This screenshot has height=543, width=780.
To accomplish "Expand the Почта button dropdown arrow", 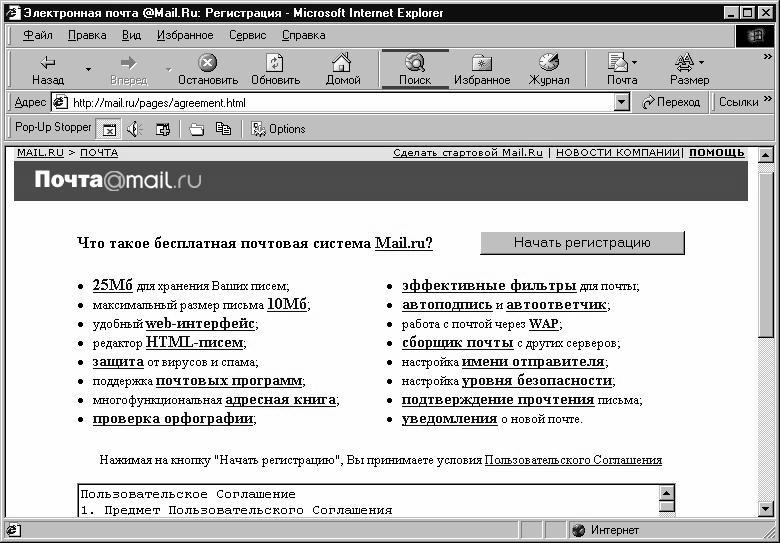I will pyautogui.click(x=635, y=63).
